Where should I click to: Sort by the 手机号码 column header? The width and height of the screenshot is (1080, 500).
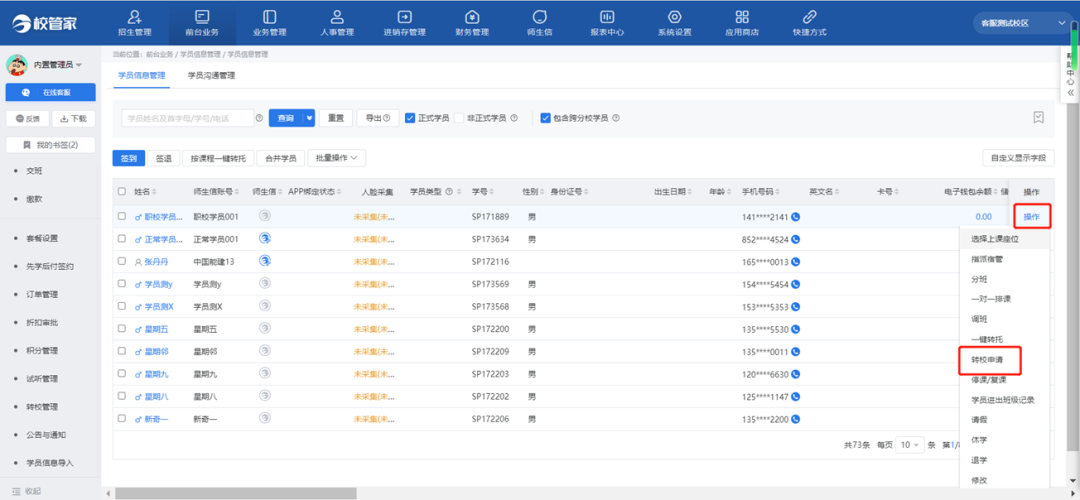click(x=760, y=191)
